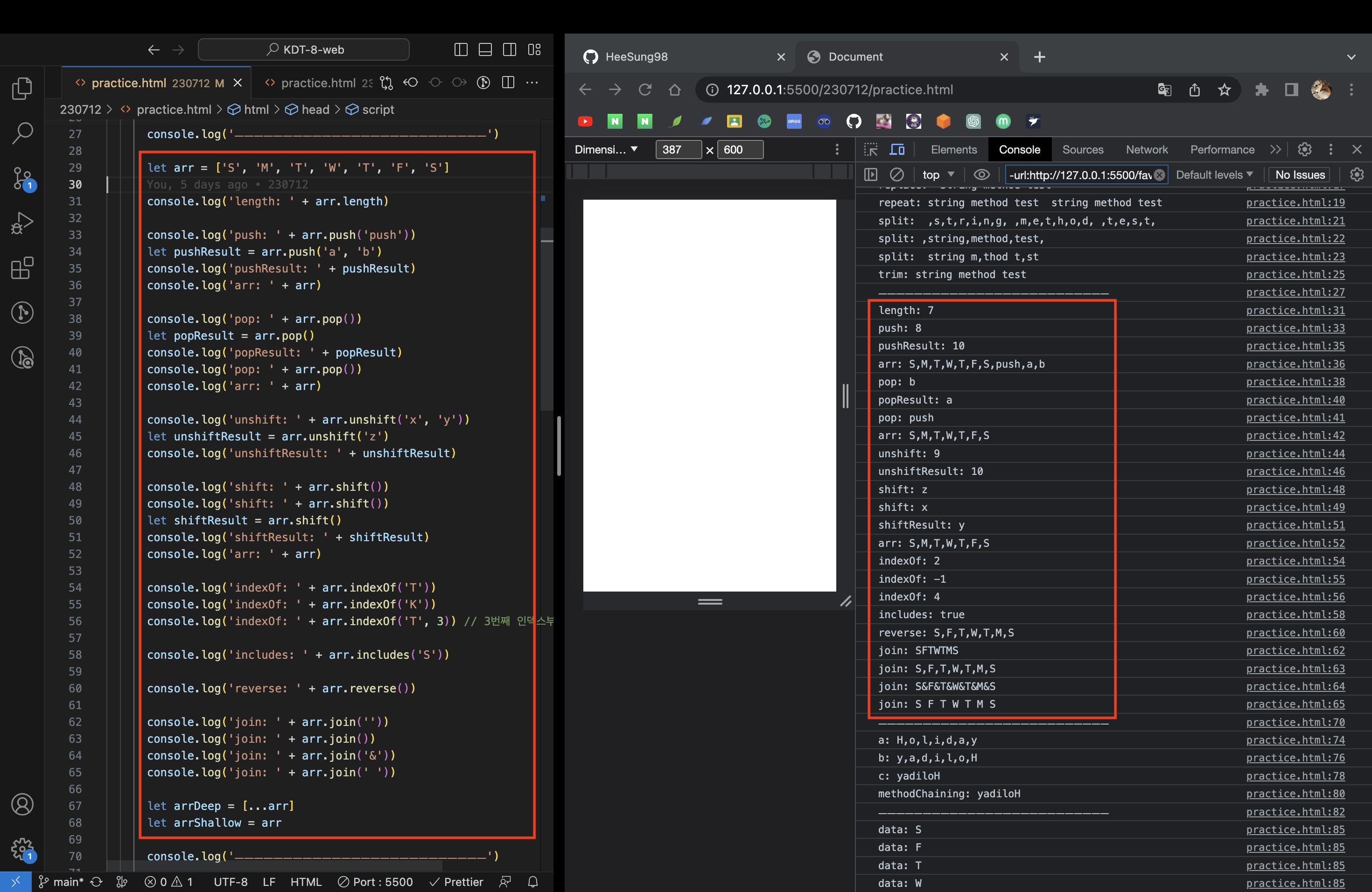Open link practice.html:60 in console
This screenshot has width=1372, height=892.
point(1295,633)
